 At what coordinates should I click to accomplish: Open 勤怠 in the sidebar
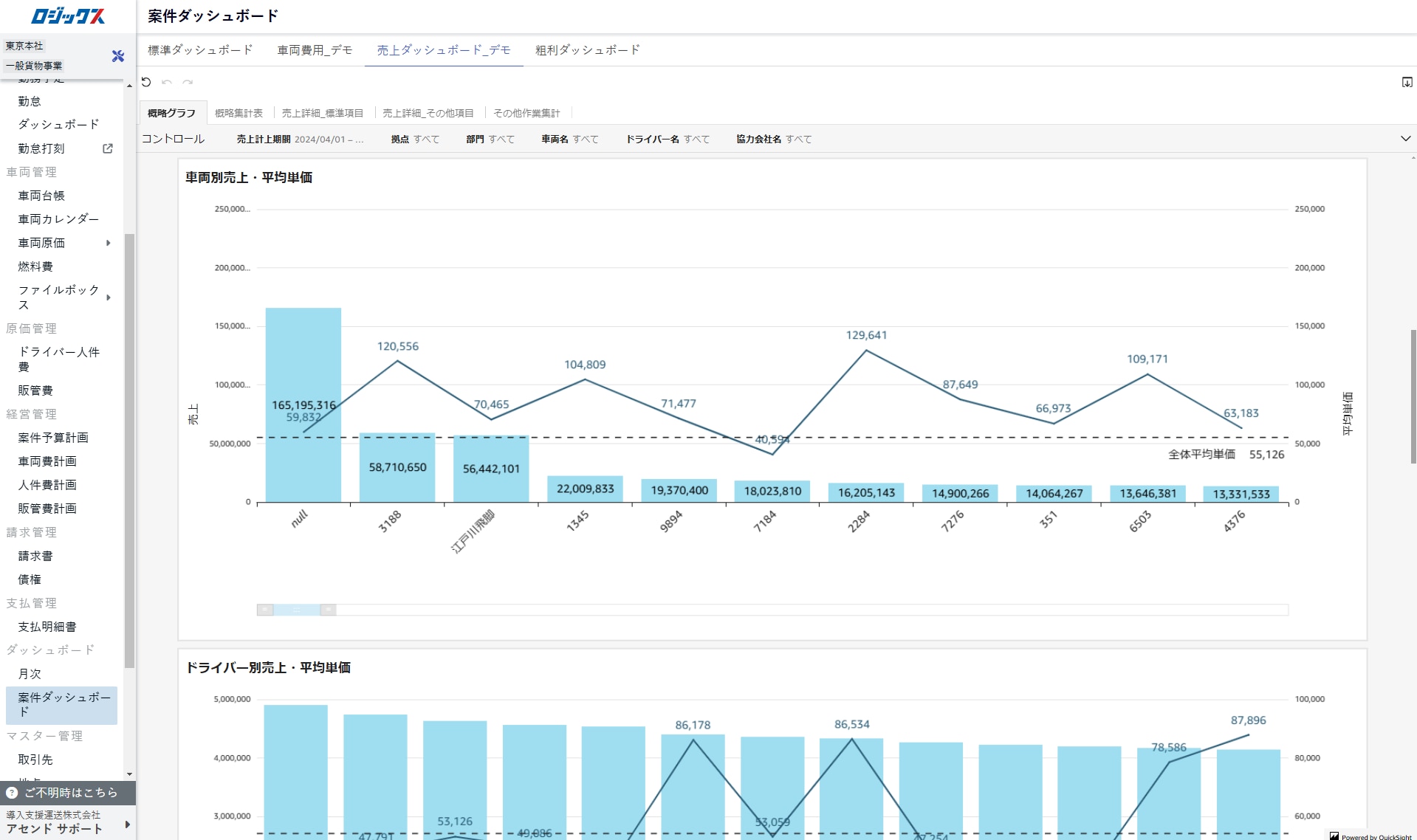coord(30,101)
